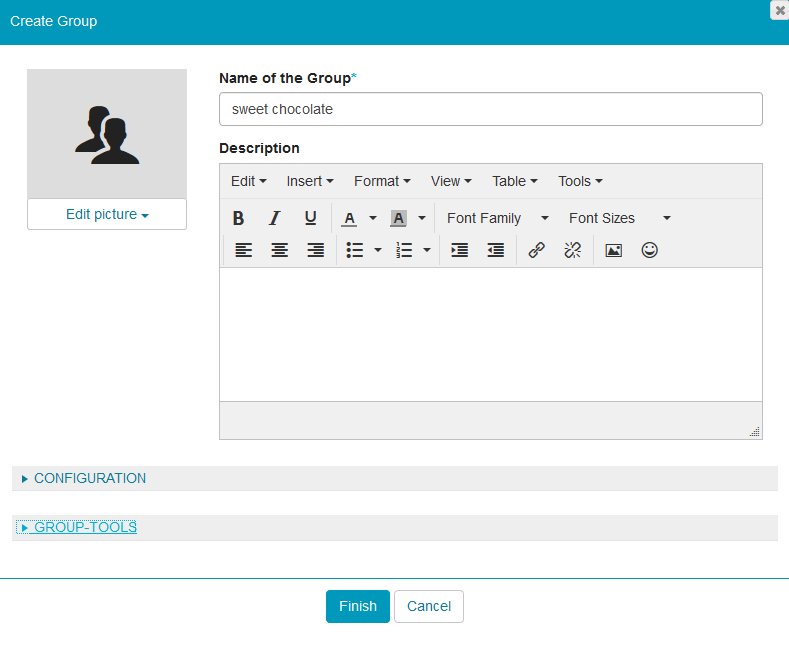Open the Font Sizes dropdown
Image resolution: width=789 pixels, height=648 pixels.
coord(619,218)
